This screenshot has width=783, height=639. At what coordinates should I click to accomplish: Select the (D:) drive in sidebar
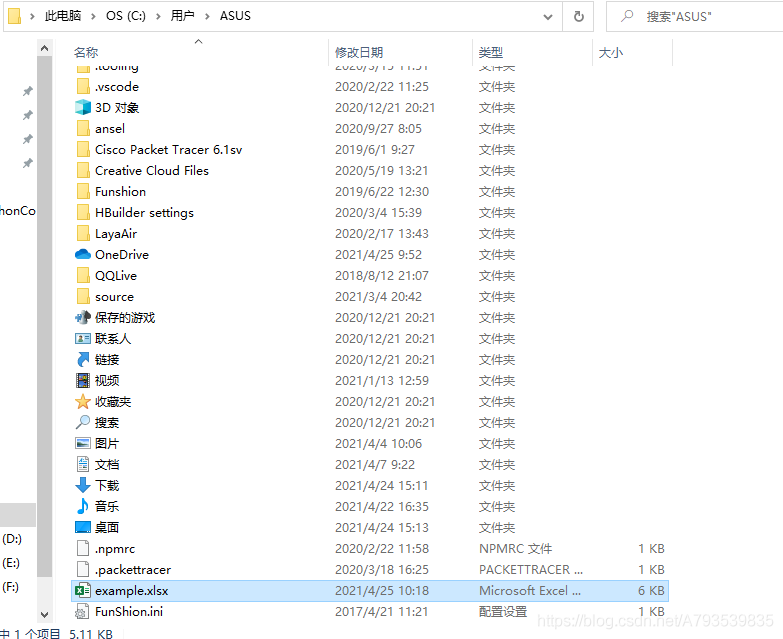(12, 539)
